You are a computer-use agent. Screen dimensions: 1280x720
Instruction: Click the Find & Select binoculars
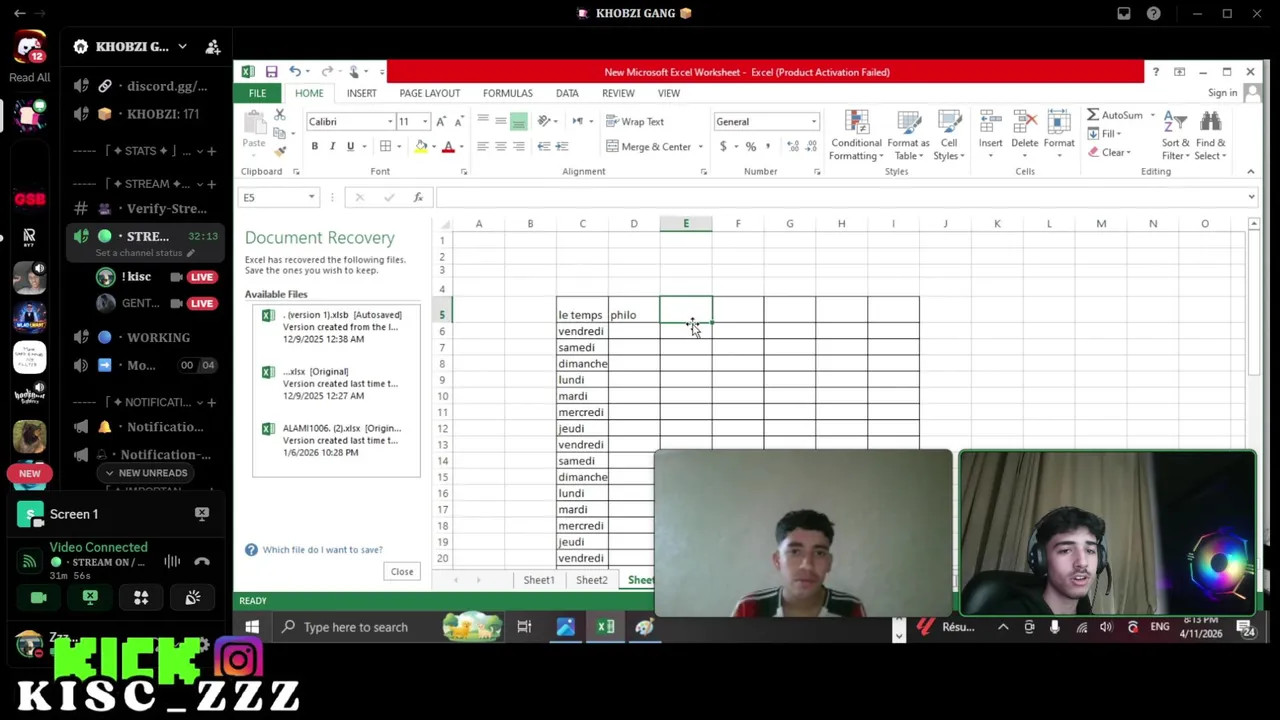(x=1210, y=136)
